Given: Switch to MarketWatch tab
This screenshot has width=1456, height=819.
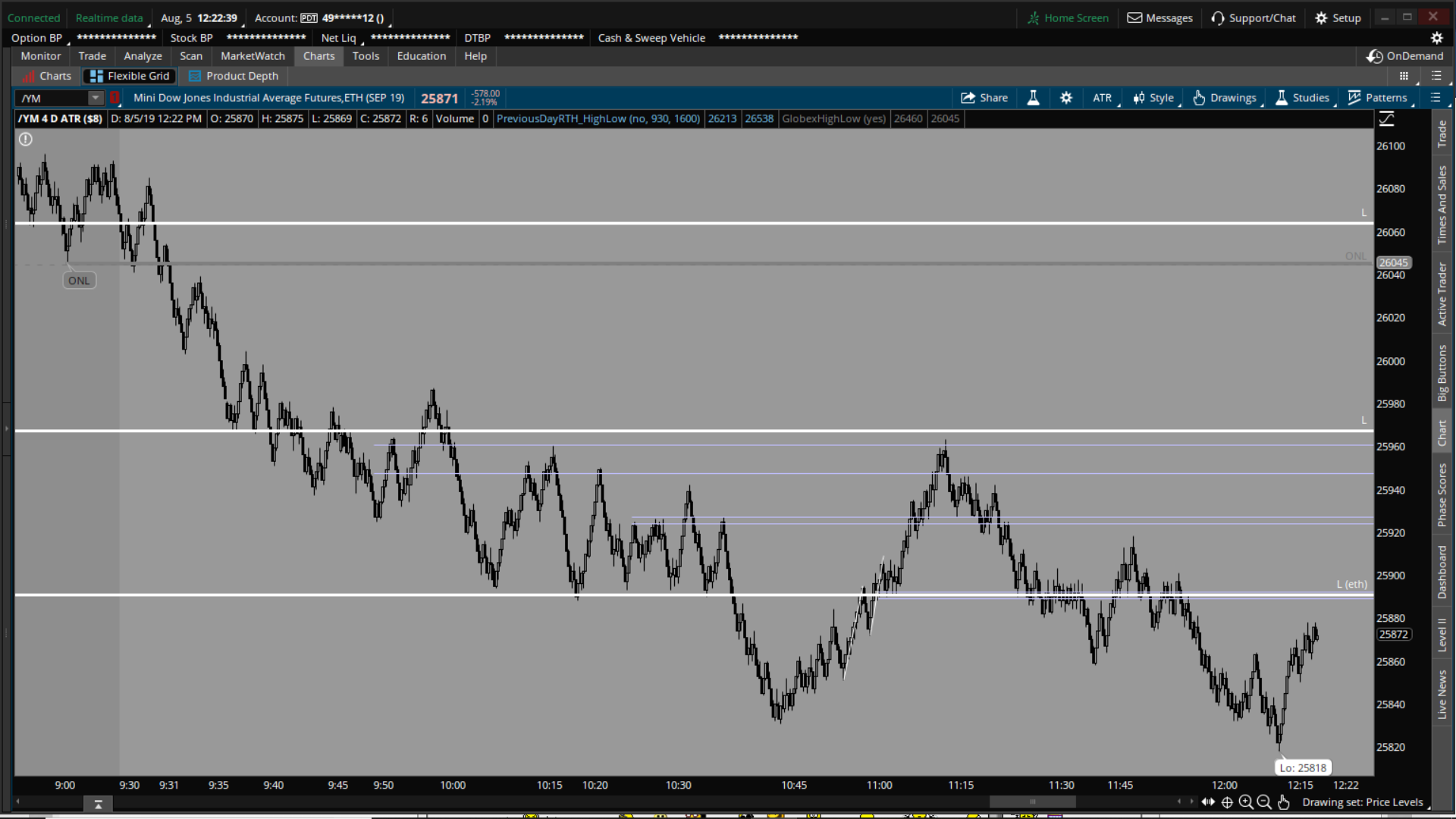Looking at the screenshot, I should tap(253, 56).
